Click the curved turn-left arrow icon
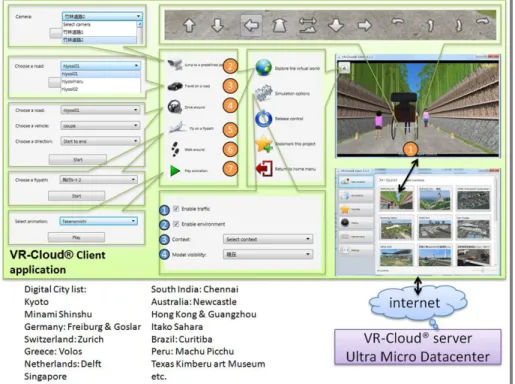This screenshot has height=384, width=515. click(x=397, y=23)
